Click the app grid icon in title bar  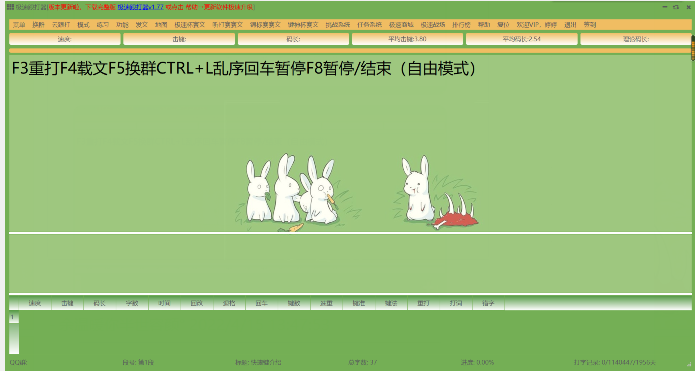click(x=10, y=7)
